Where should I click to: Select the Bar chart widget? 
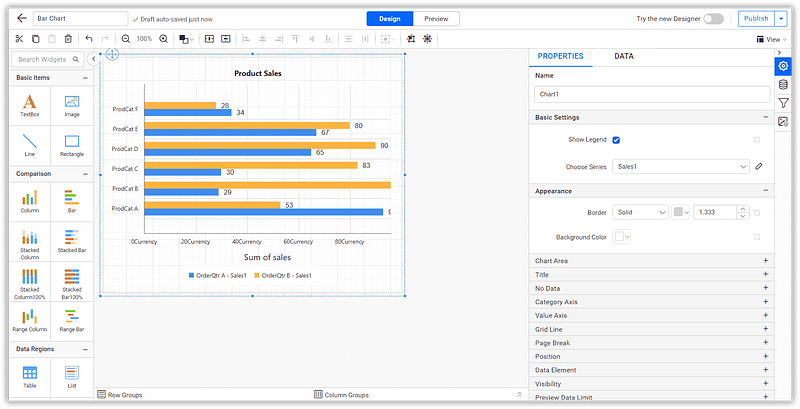(x=72, y=201)
